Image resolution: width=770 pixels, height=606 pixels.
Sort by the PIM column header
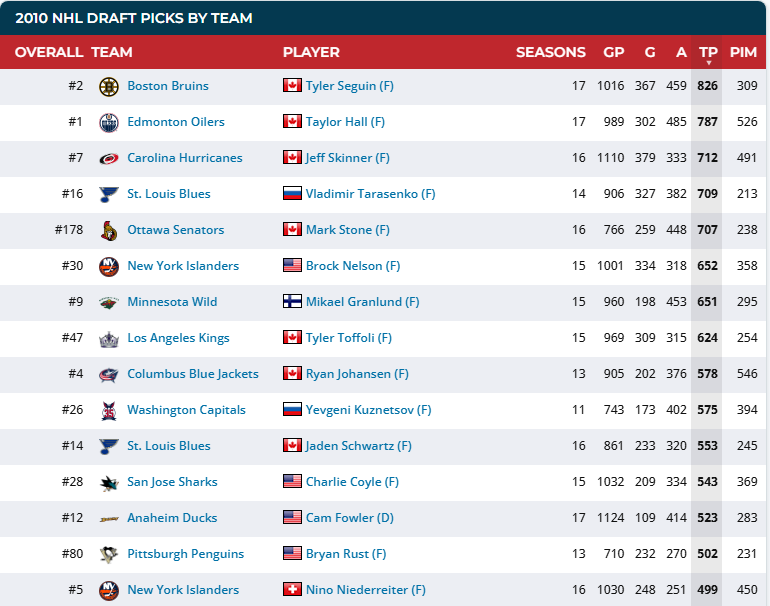(x=743, y=52)
